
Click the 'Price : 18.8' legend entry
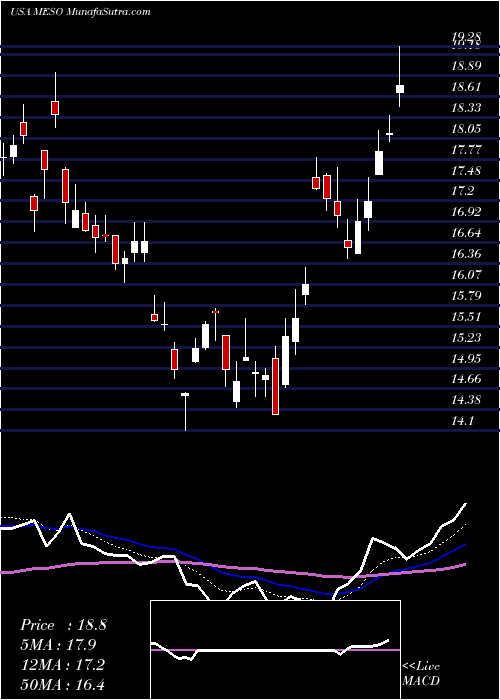[63, 625]
